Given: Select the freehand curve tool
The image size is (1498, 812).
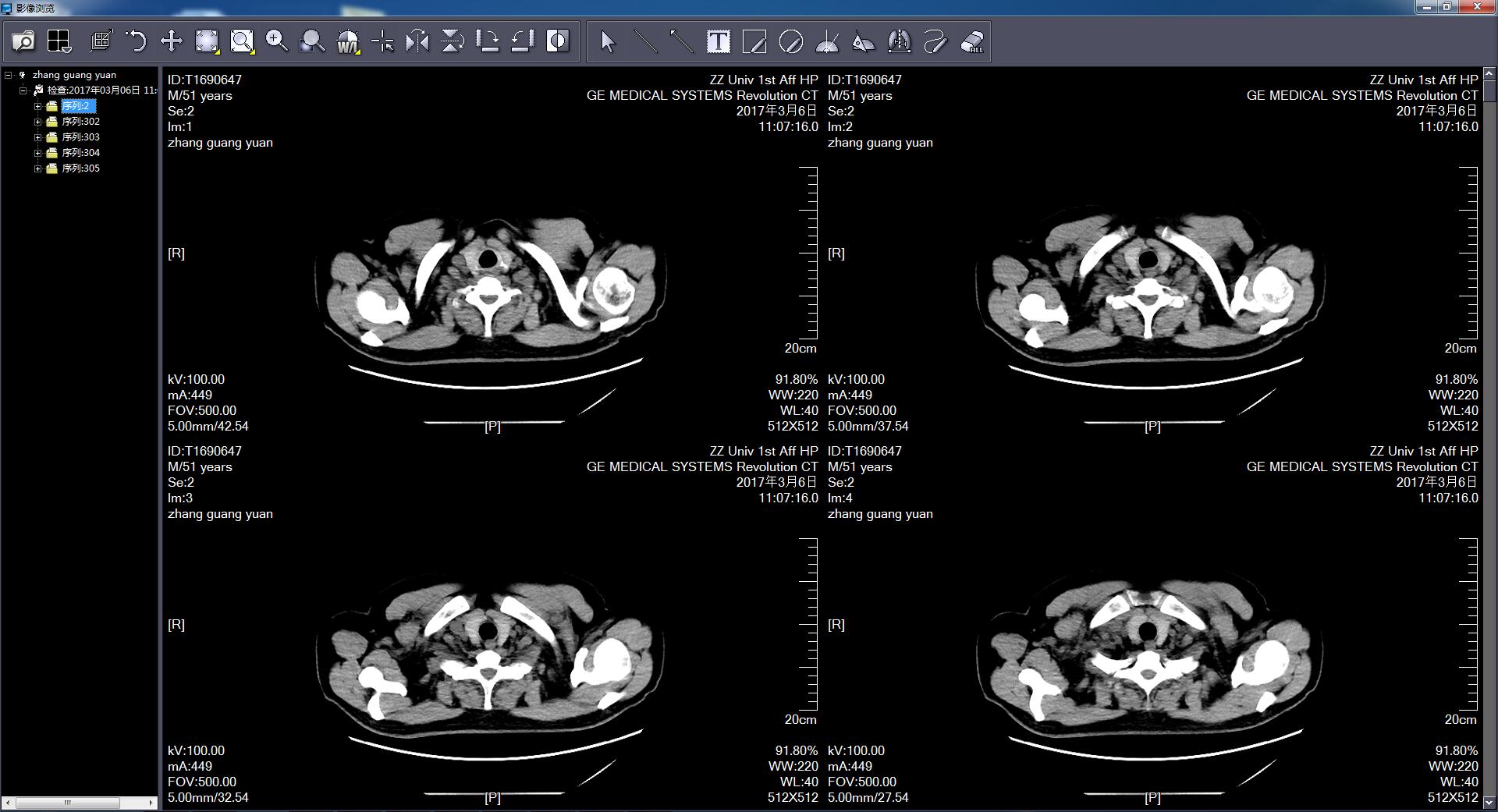Looking at the screenshot, I should (935, 41).
